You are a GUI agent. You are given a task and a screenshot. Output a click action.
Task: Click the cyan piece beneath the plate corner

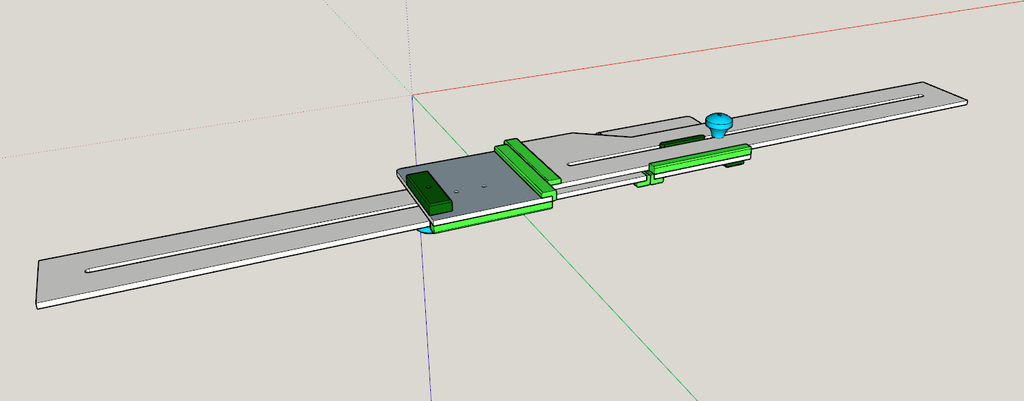click(424, 229)
